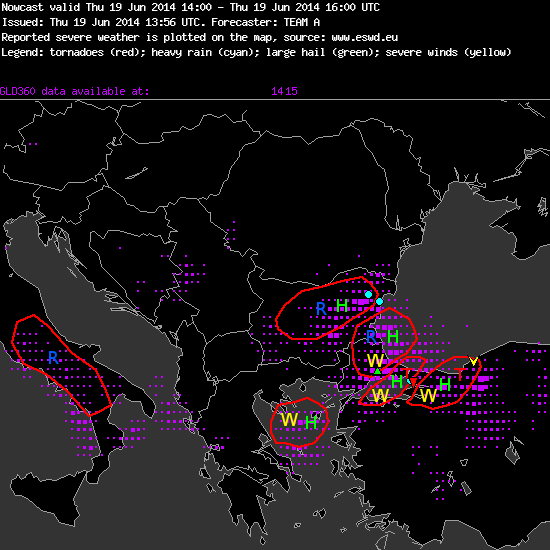
Task: Select the blue R in the Bulgaria outline
Action: tap(321, 309)
